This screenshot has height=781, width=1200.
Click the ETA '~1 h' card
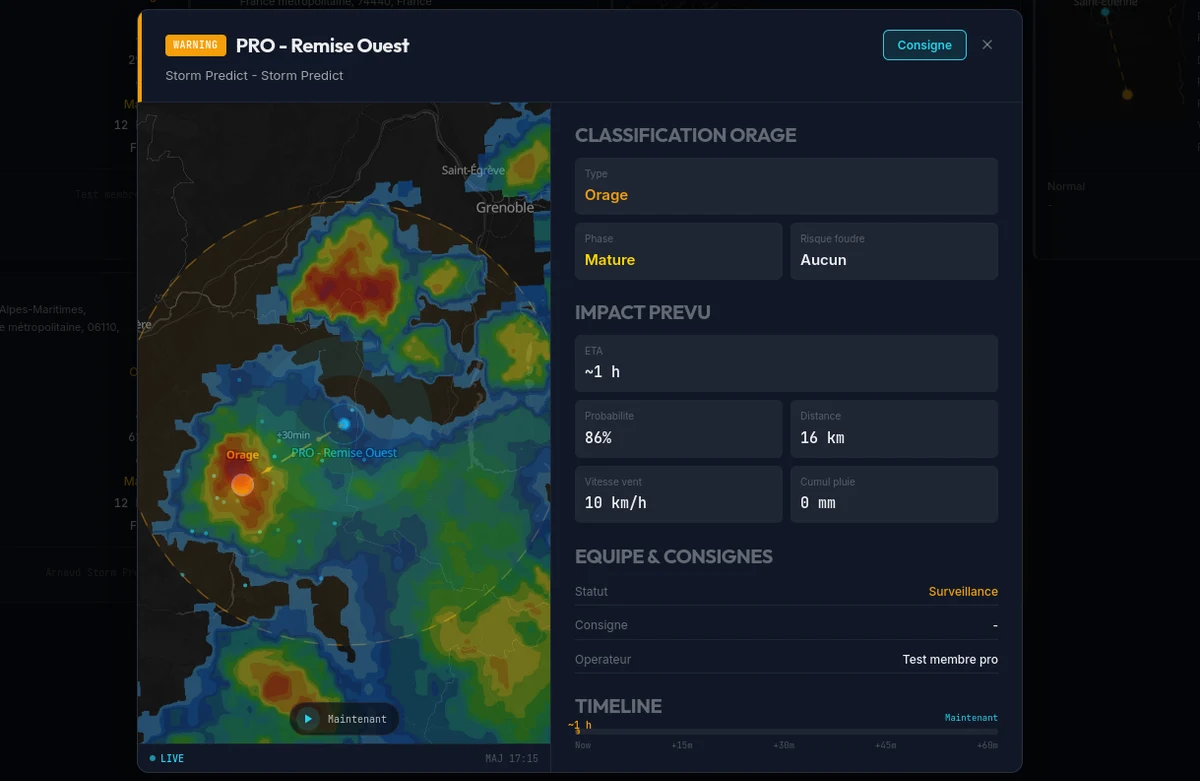pos(786,363)
